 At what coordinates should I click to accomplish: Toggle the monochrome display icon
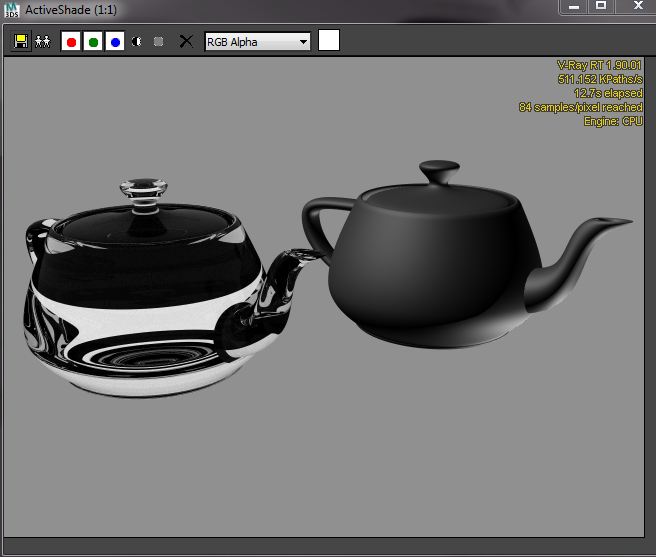(x=158, y=41)
